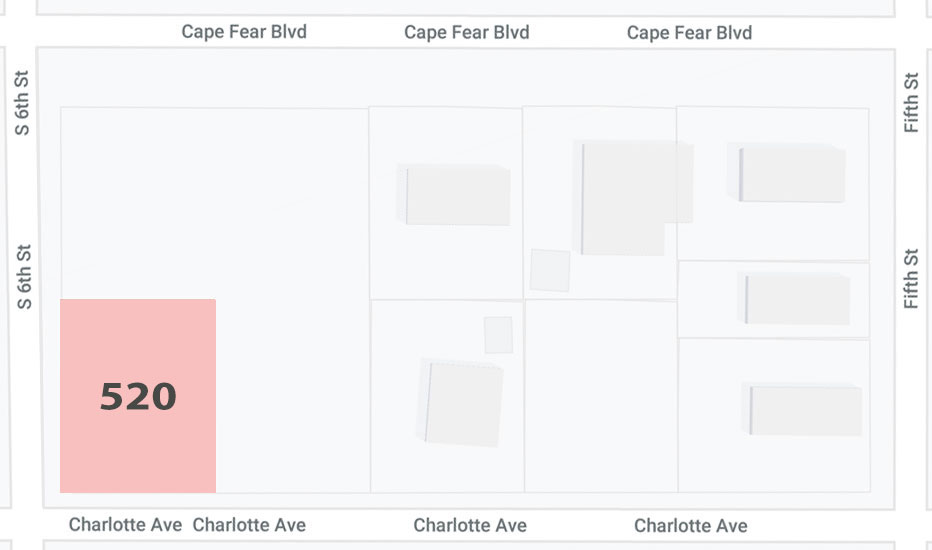Screen dimensions: 932x550
Task: Click the rightmost Cape Fear Blvd label
Action: pyautogui.click(x=689, y=33)
